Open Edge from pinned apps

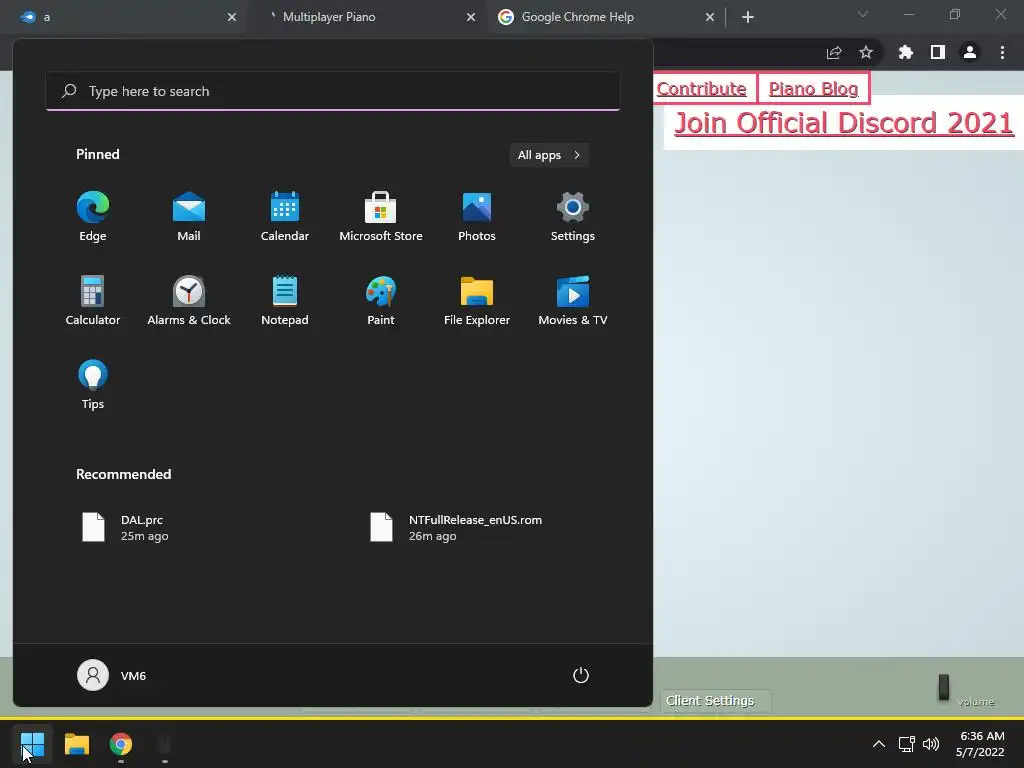(x=93, y=216)
